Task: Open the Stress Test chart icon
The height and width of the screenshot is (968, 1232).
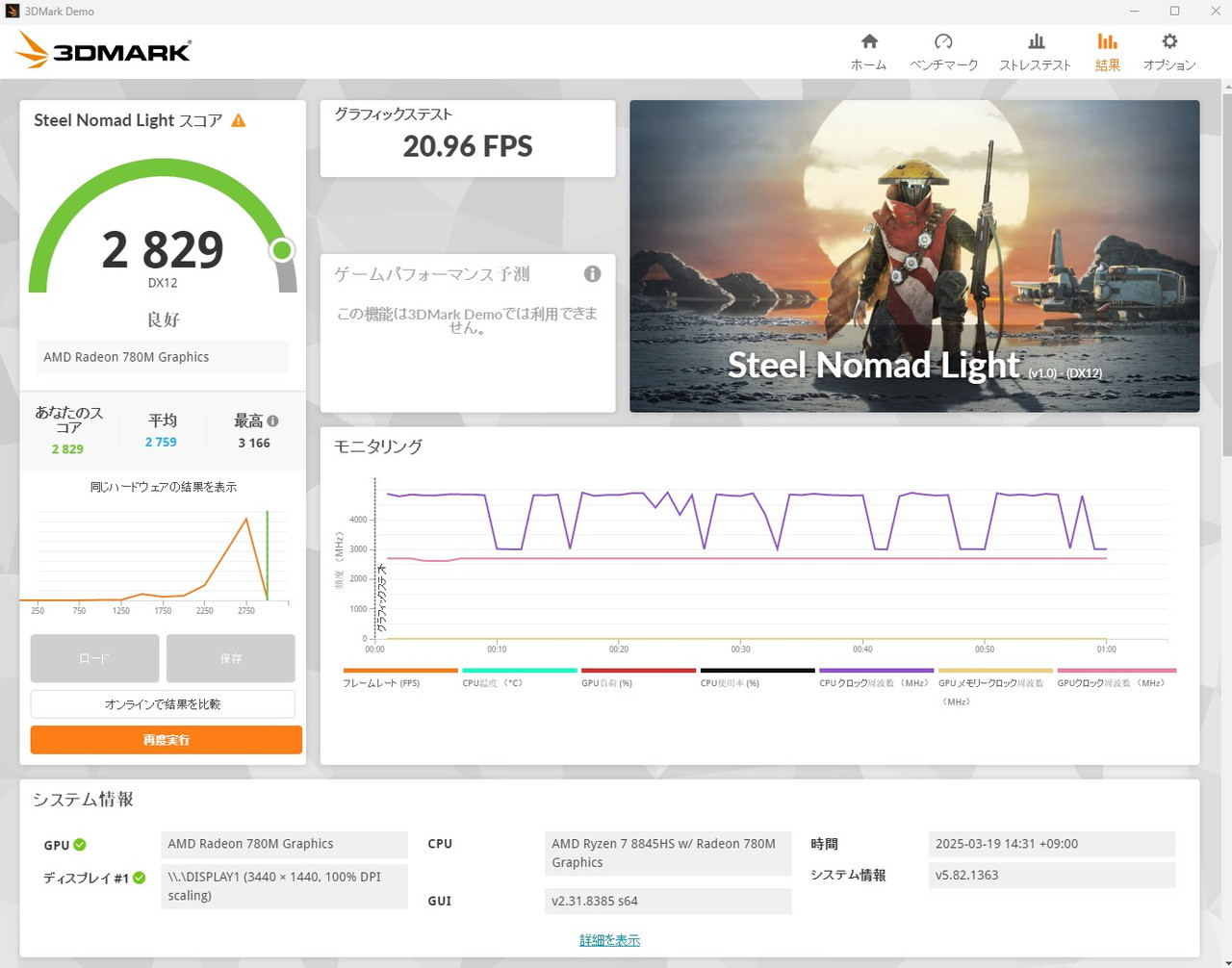Action: tap(1036, 41)
